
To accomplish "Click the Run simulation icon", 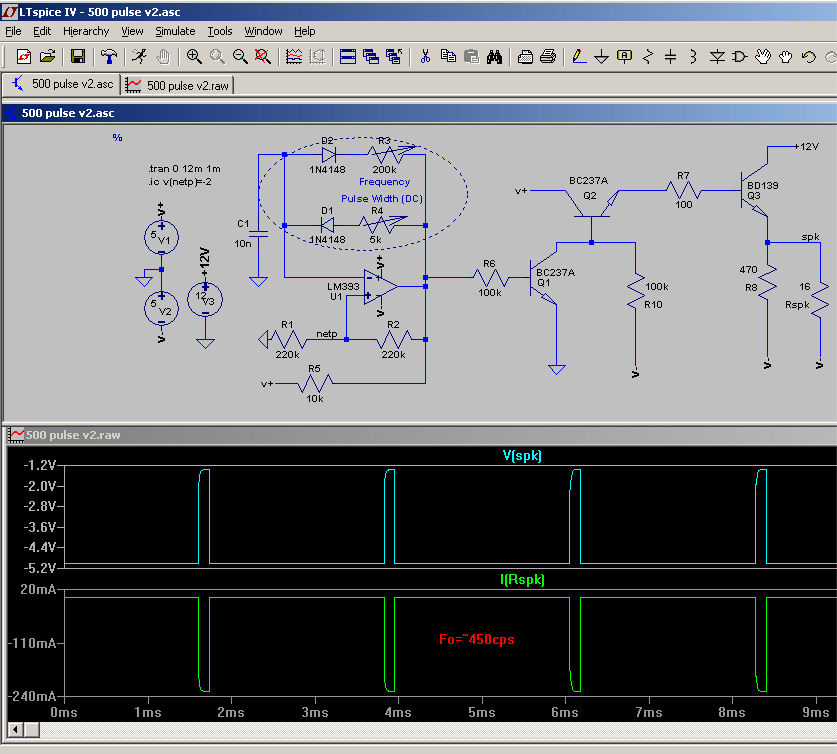I will [139, 57].
